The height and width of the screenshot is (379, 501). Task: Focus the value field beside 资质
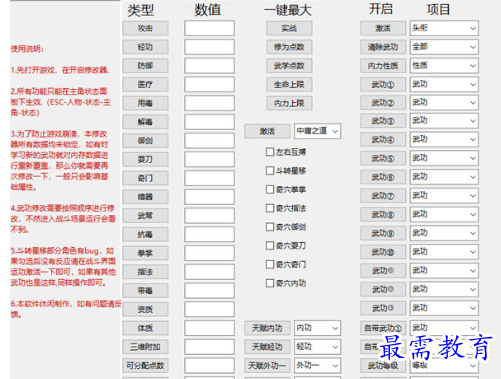(x=209, y=310)
